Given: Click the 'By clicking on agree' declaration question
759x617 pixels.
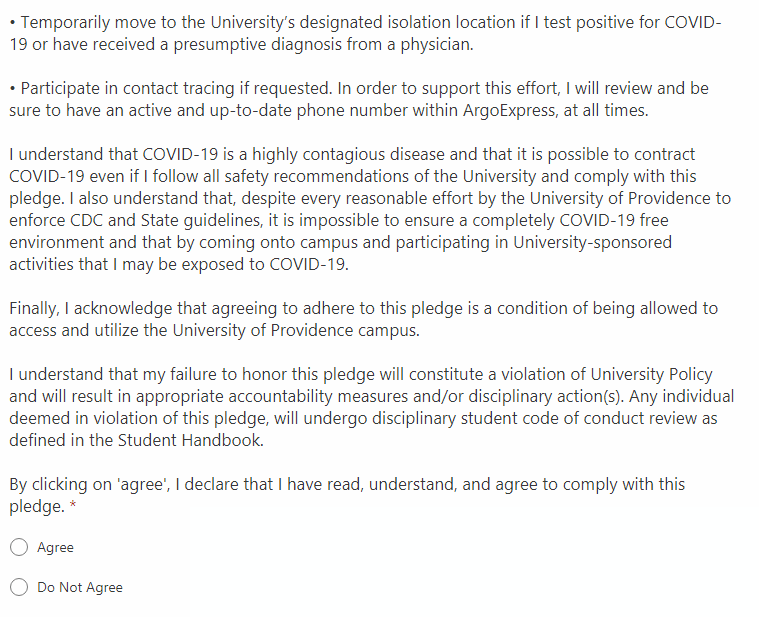Looking at the screenshot, I should point(347,495).
